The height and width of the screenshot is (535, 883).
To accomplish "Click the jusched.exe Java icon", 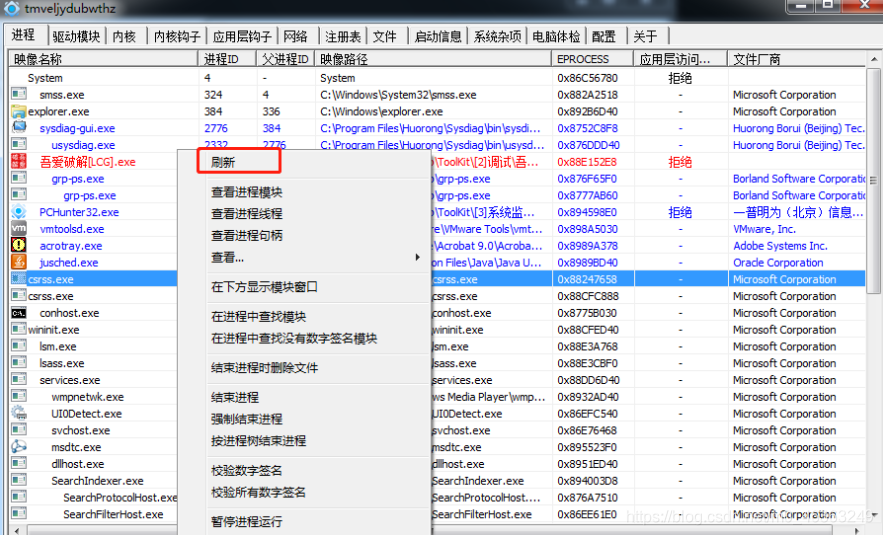I will 19,262.
